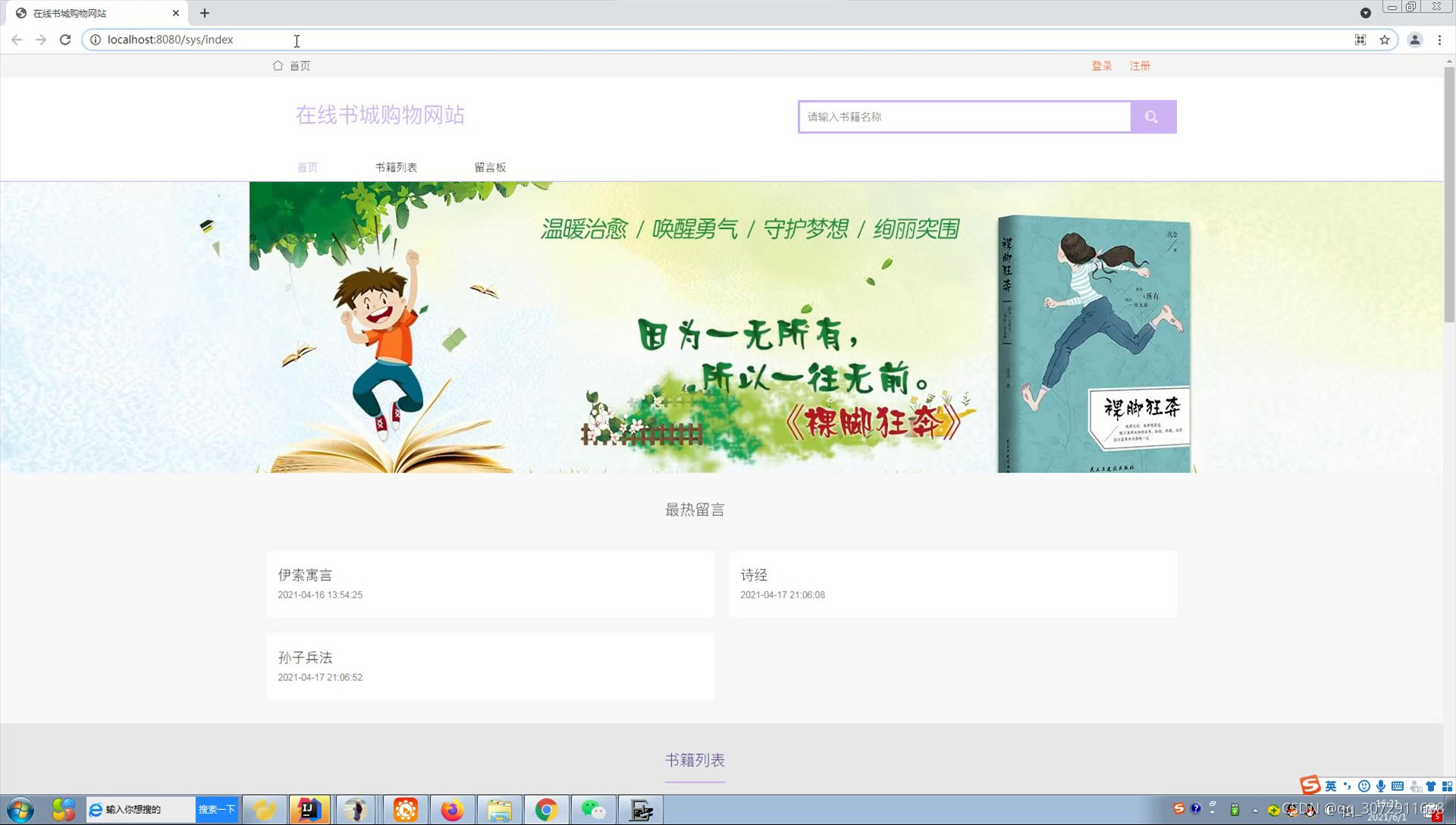Close the 在线书城购物网站 tab

tap(176, 13)
